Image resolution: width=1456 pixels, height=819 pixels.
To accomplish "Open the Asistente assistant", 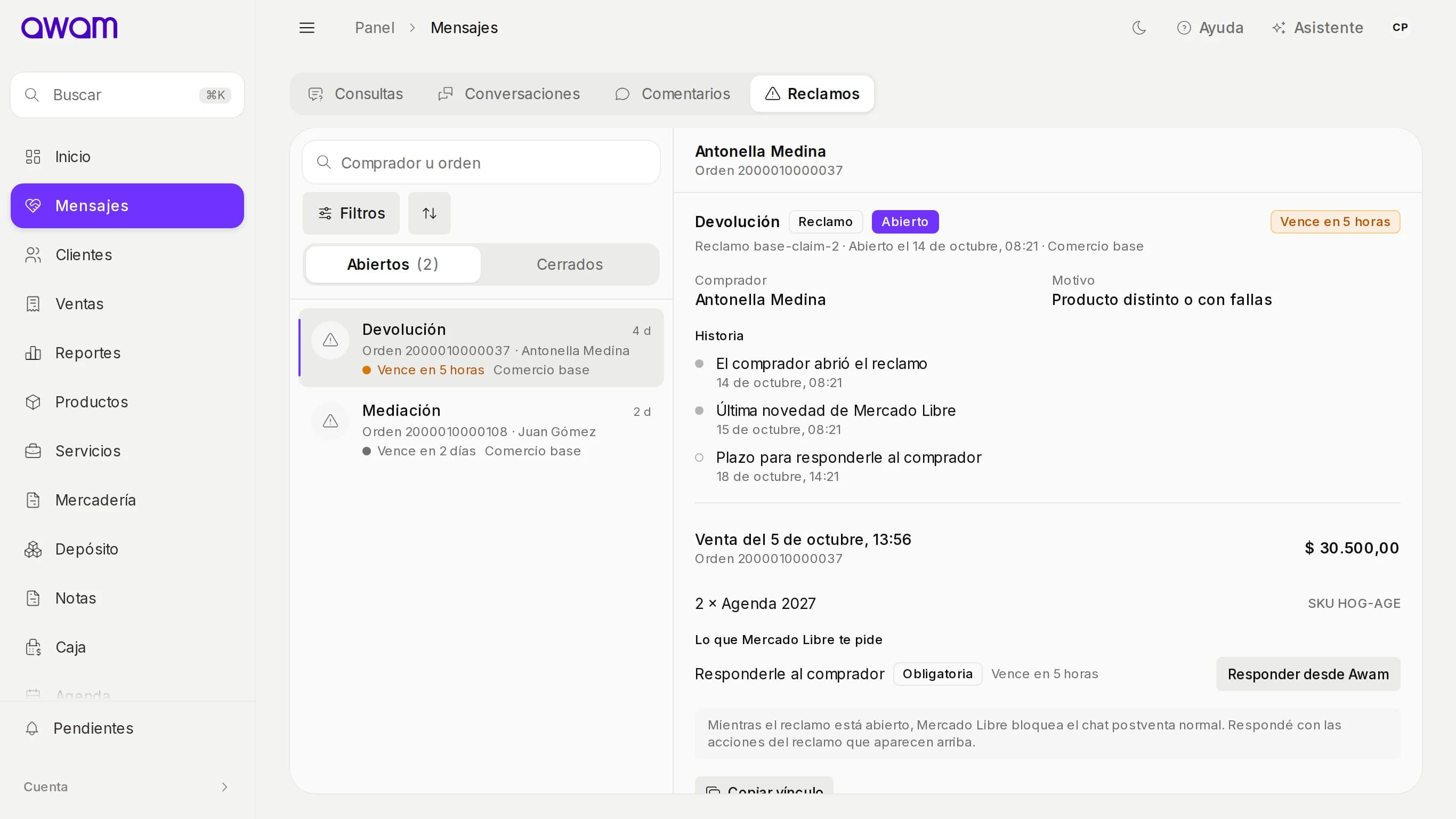I will tap(1317, 28).
